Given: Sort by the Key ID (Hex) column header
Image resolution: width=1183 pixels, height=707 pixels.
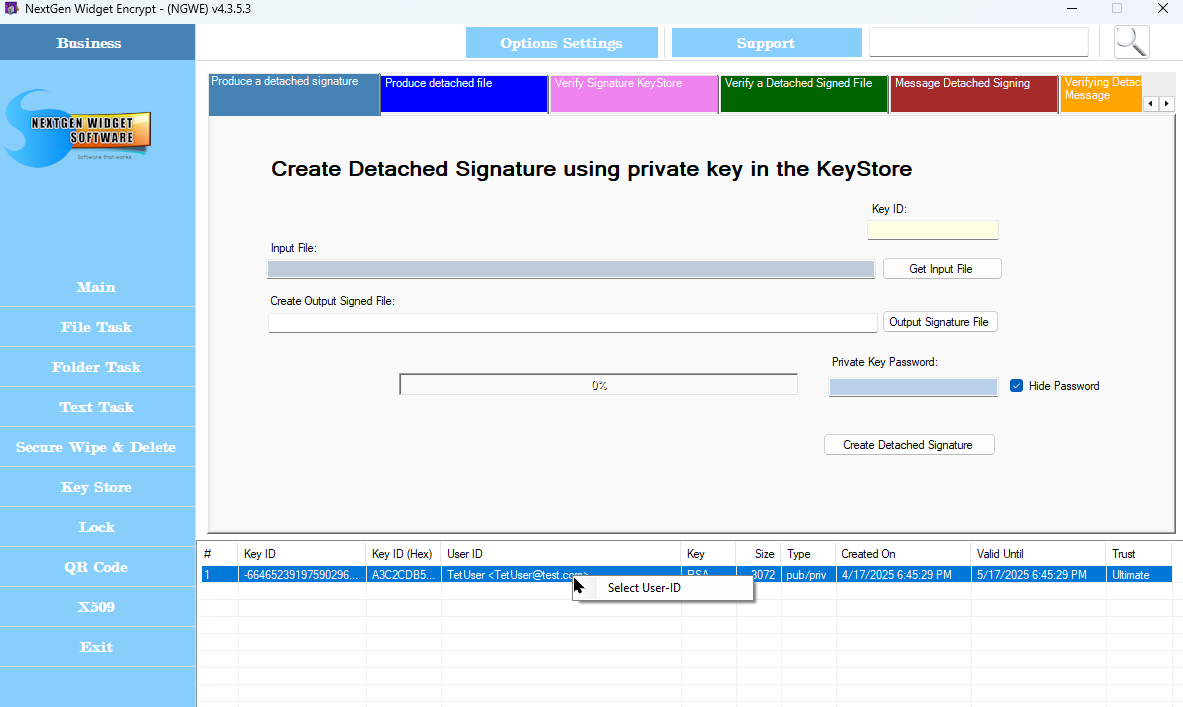Looking at the screenshot, I should 404,554.
